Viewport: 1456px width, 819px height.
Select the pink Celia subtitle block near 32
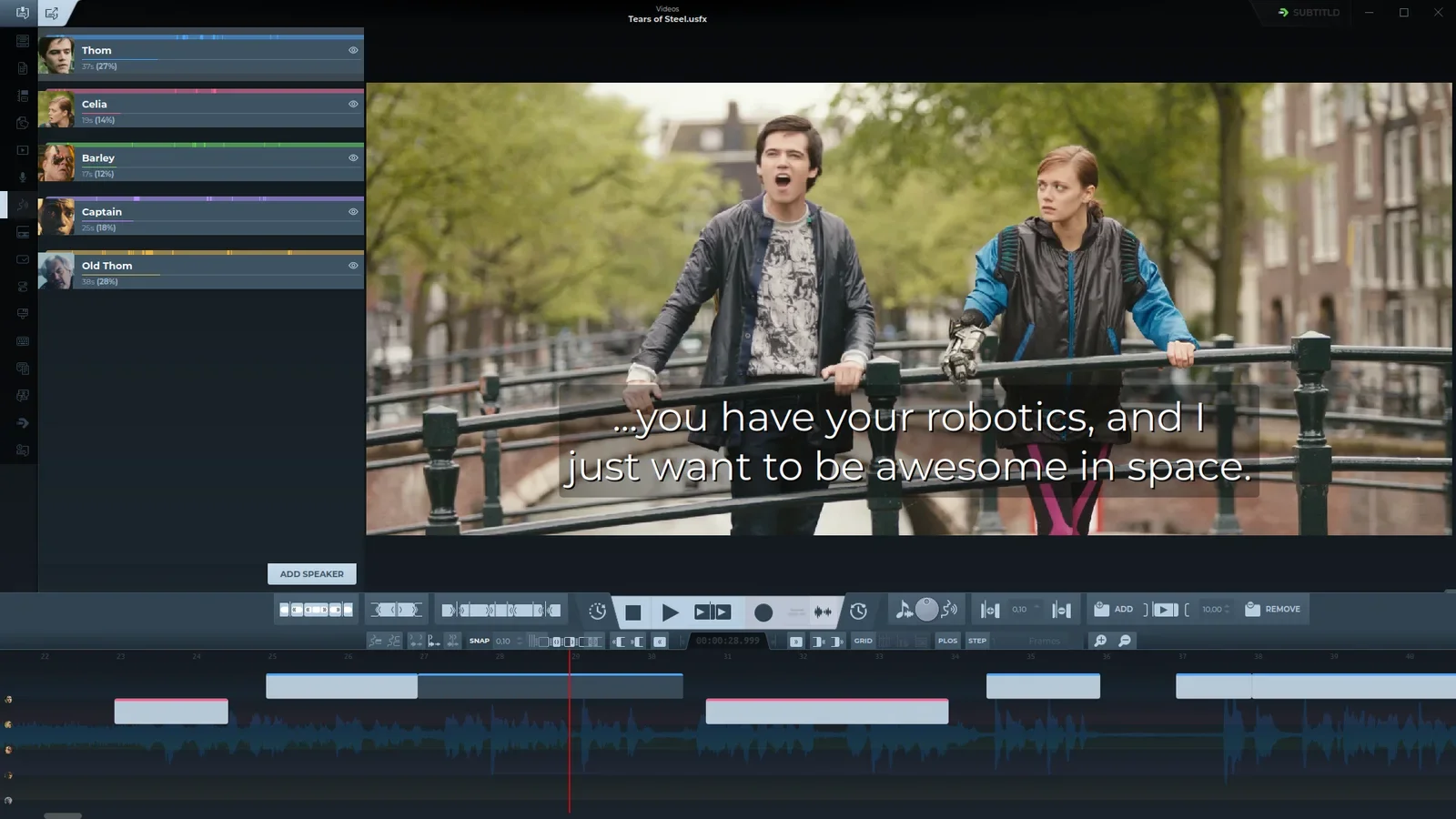827,712
